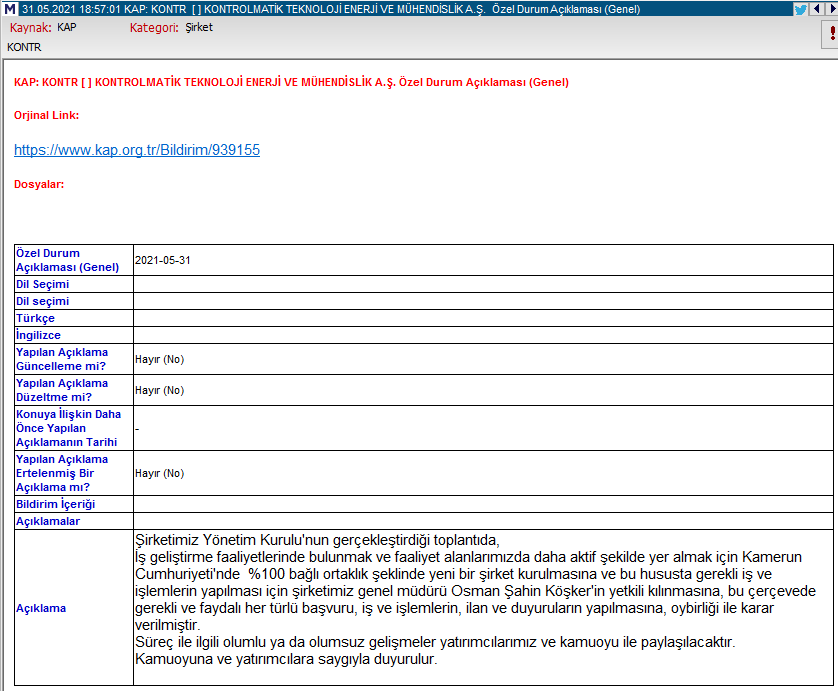Image resolution: width=838 pixels, height=691 pixels.
Task: Click the Özel Durum Açıklaması (Genel) table cell
Action: [x=74, y=260]
